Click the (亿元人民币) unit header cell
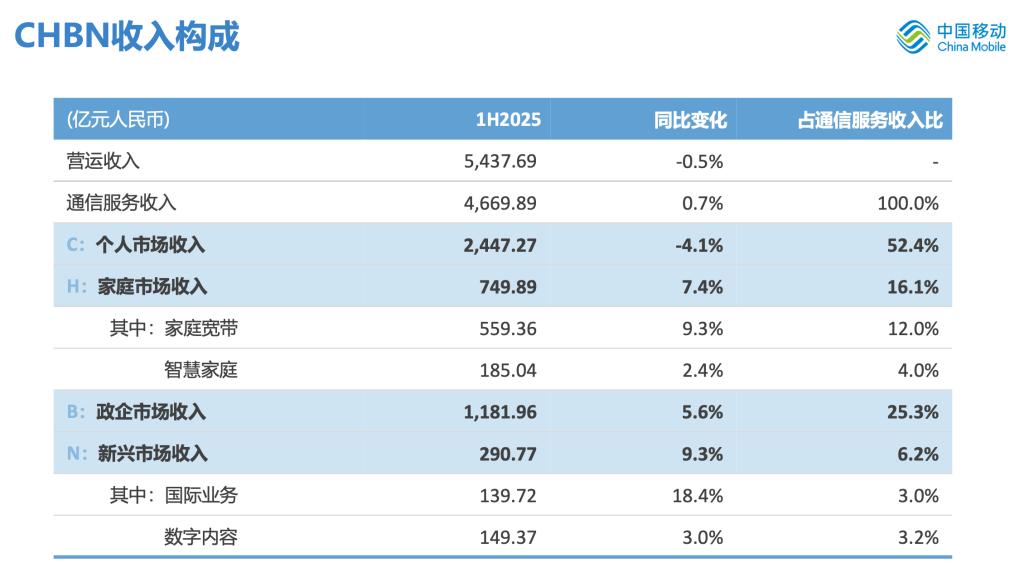 click(x=118, y=120)
